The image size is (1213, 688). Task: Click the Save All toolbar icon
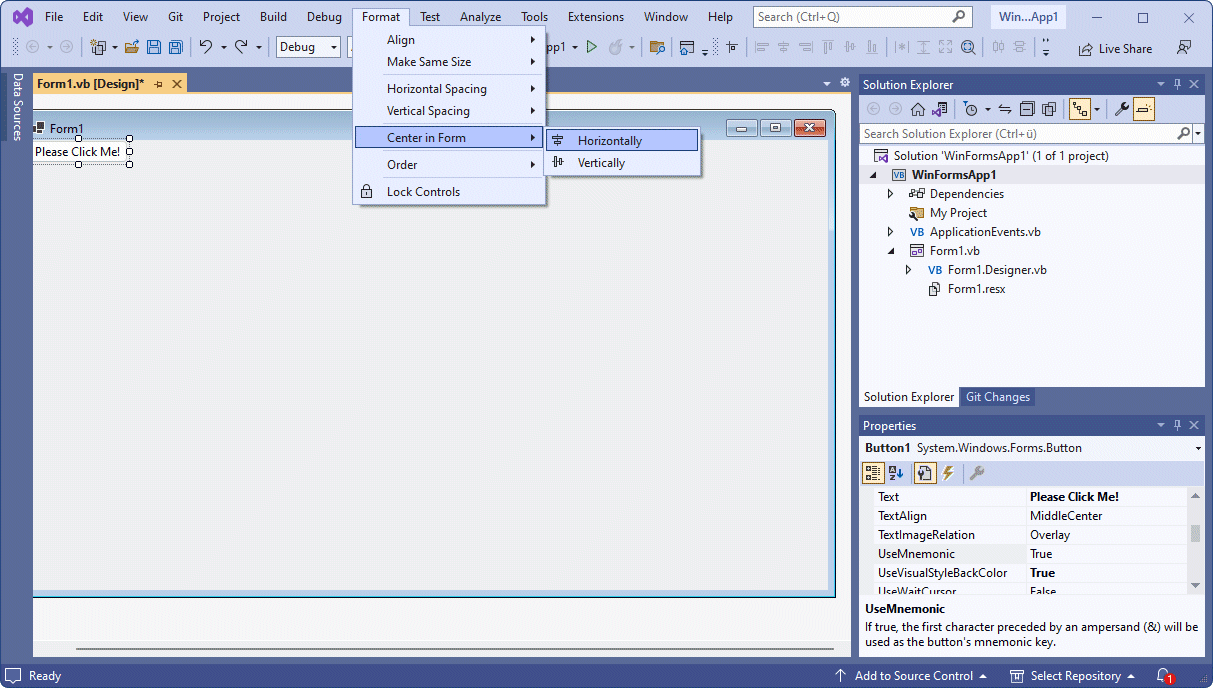(176, 47)
